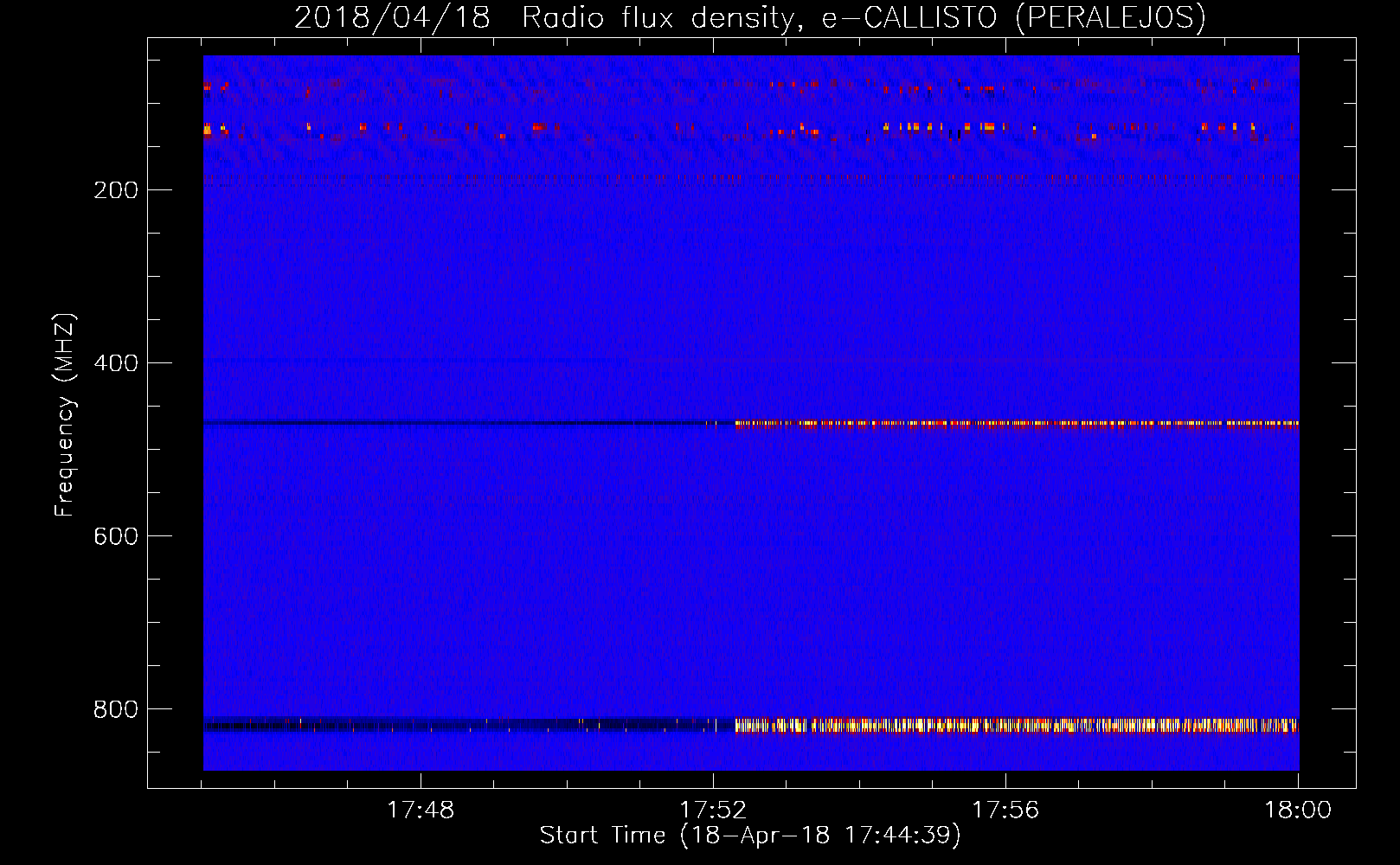Select the 200 MHz frequency tick label
1400x865 pixels.
coord(115,190)
